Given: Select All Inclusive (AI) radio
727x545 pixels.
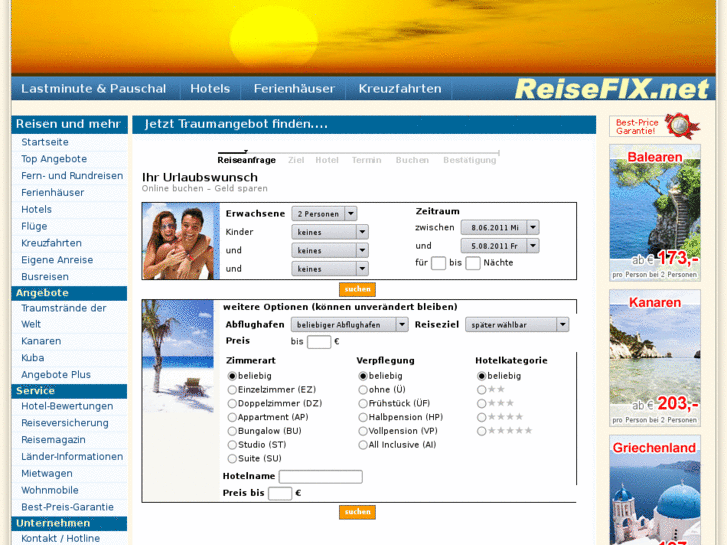Looking at the screenshot, I should click(363, 445).
